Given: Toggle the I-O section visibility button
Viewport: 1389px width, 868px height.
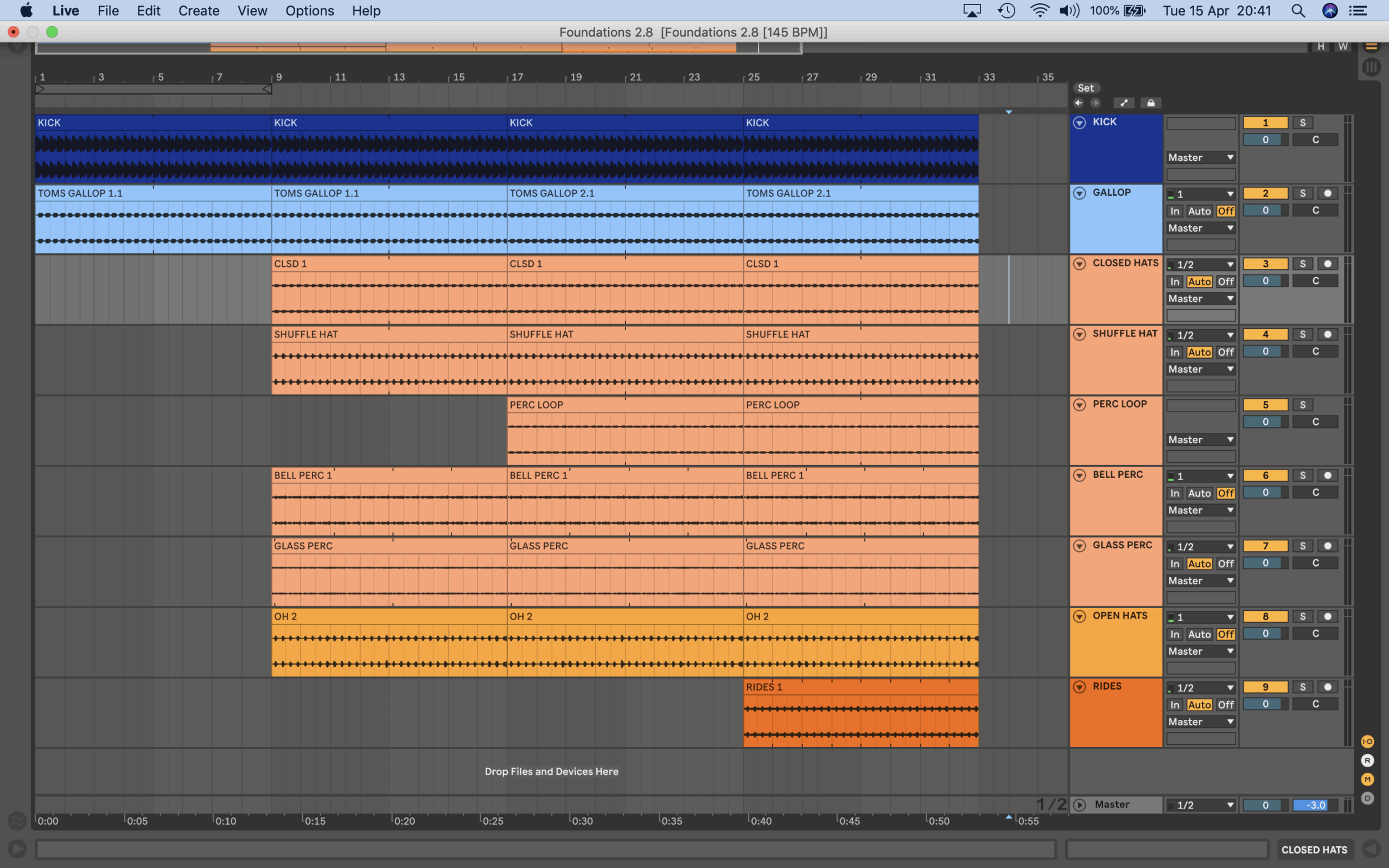Looking at the screenshot, I should [1367, 742].
